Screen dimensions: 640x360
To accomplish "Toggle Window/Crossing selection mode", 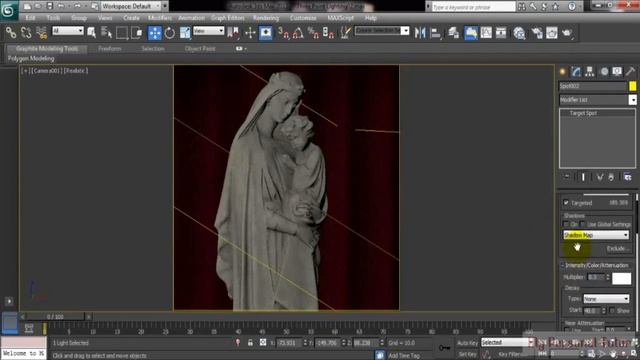I will coord(137,33).
